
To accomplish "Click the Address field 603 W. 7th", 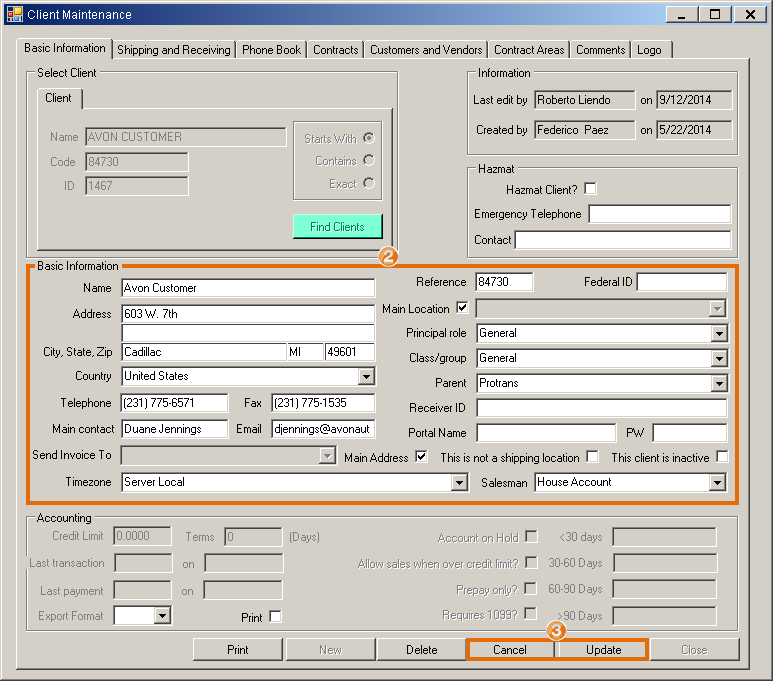I will click(248, 314).
